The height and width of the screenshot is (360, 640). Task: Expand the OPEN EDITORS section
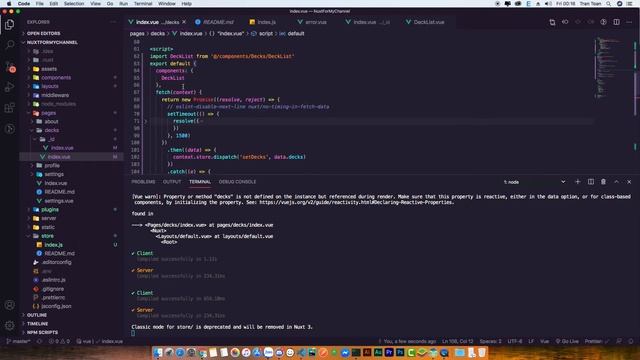[44, 33]
